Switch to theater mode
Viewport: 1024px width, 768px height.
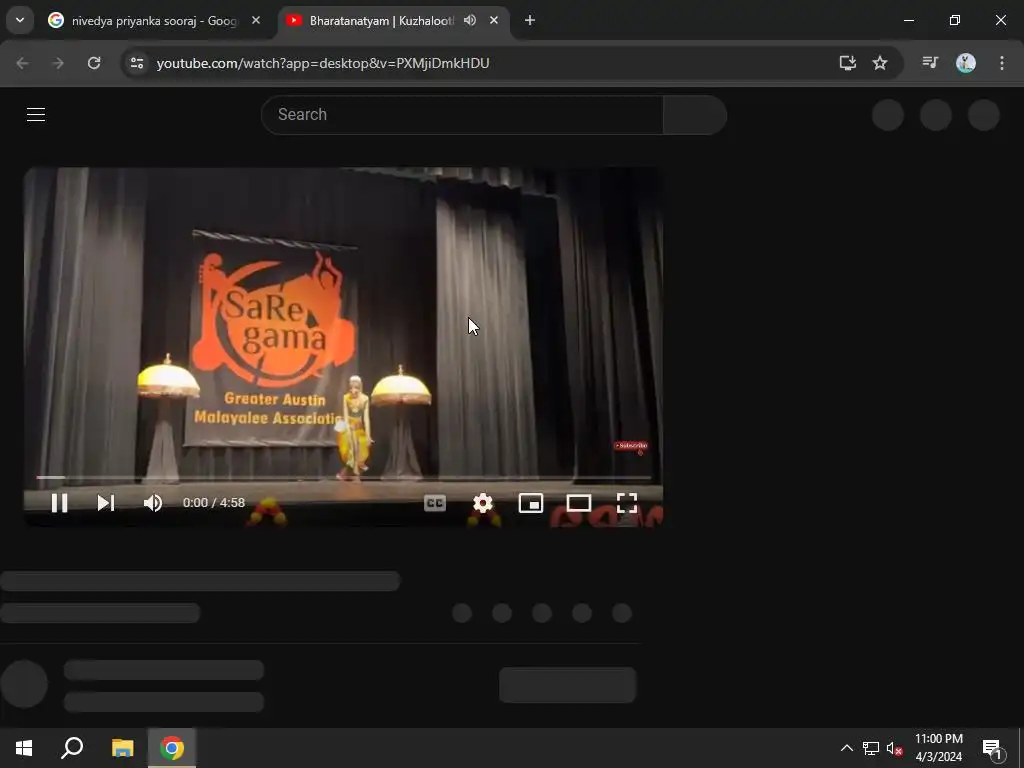[x=579, y=503]
